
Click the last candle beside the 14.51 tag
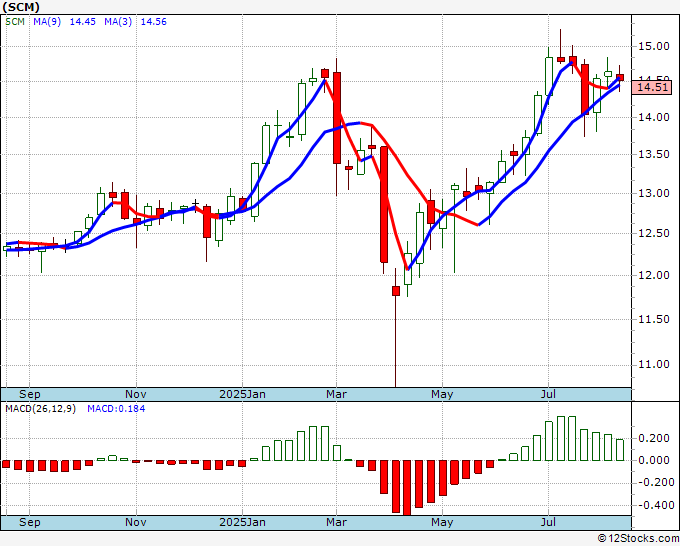pos(620,77)
